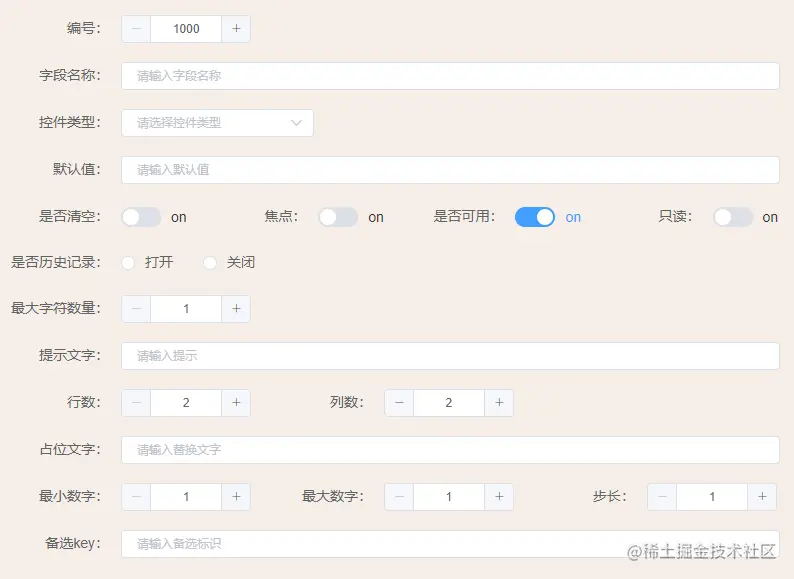Image resolution: width=794 pixels, height=579 pixels.
Task: Focus the 字段名称 input field
Action: pyautogui.click(x=450, y=76)
